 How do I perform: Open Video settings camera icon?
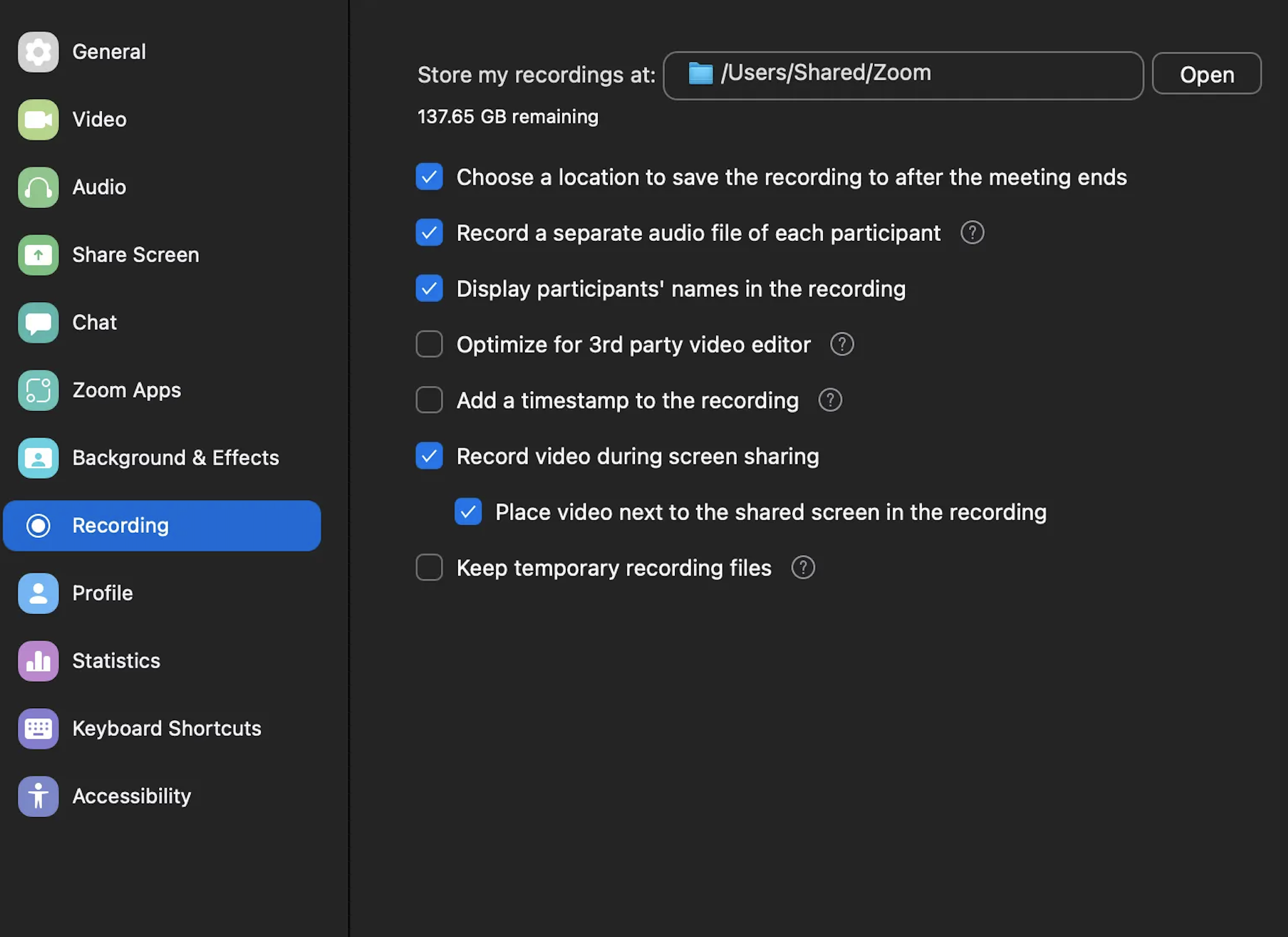38,119
